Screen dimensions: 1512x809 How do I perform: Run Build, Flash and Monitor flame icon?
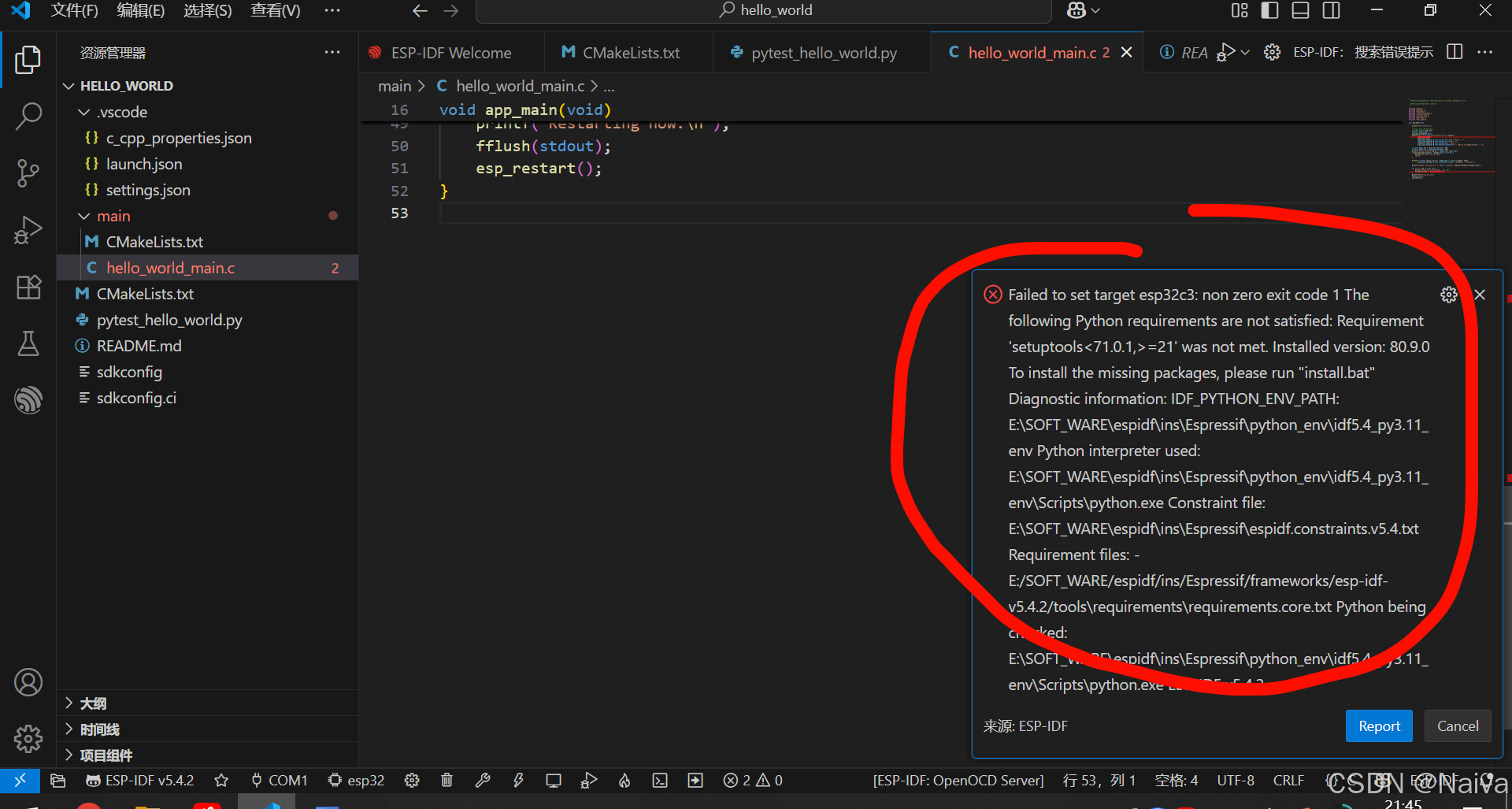pos(624,780)
